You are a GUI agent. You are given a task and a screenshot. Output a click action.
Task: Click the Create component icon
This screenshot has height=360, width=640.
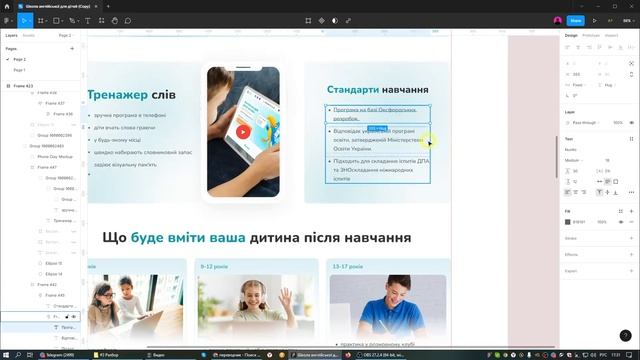point(322,21)
